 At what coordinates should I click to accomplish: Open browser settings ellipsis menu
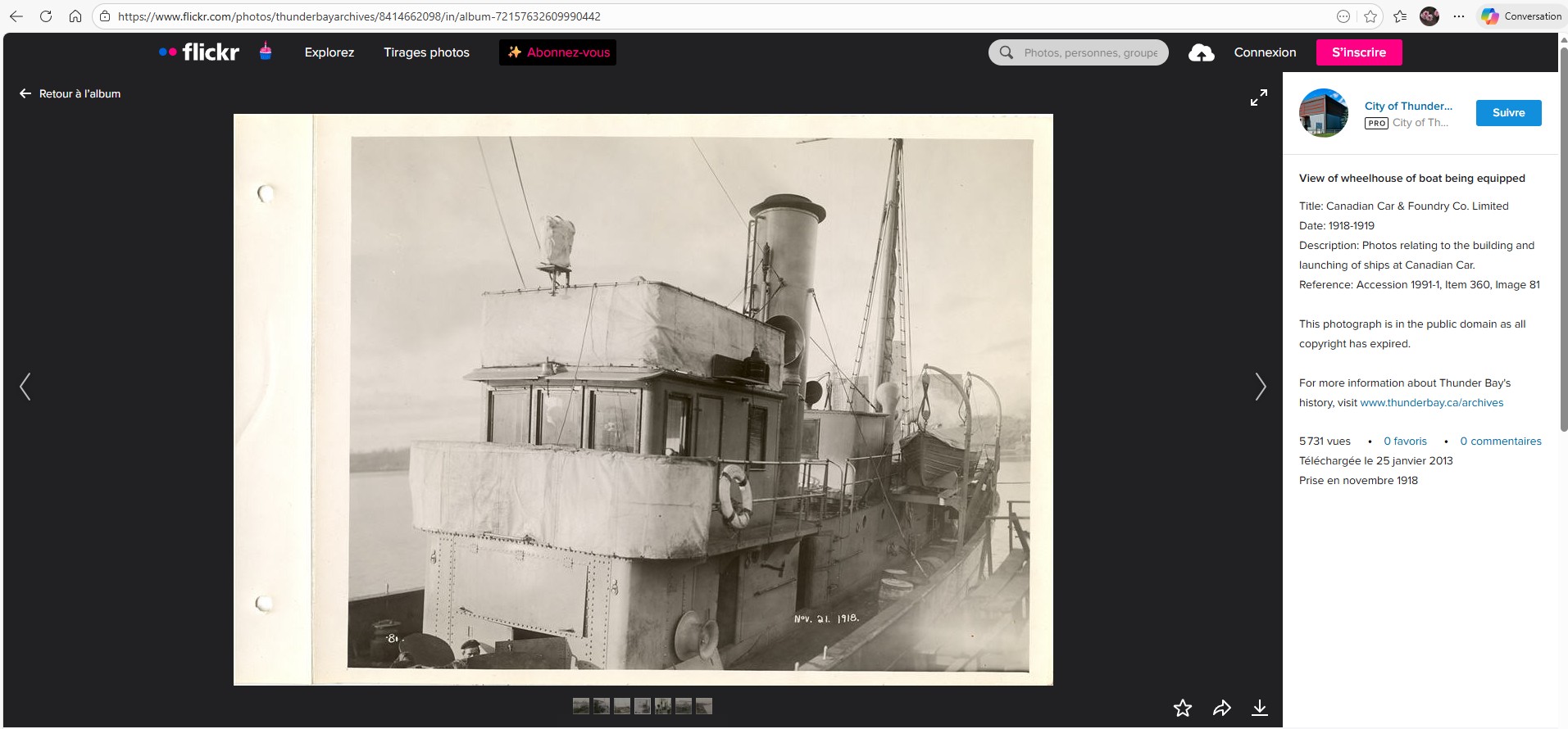point(1458,16)
